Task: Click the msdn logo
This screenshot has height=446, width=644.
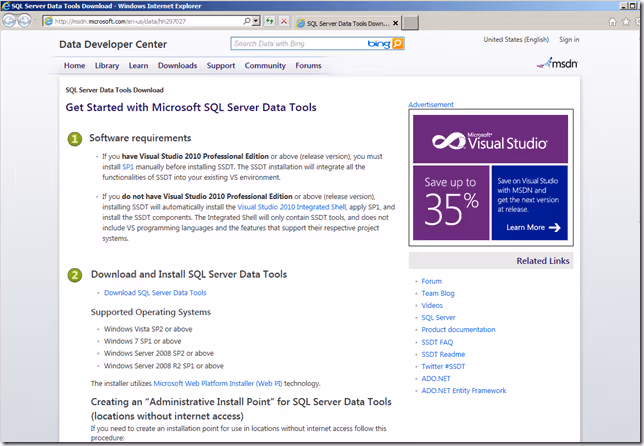Action: (557, 63)
